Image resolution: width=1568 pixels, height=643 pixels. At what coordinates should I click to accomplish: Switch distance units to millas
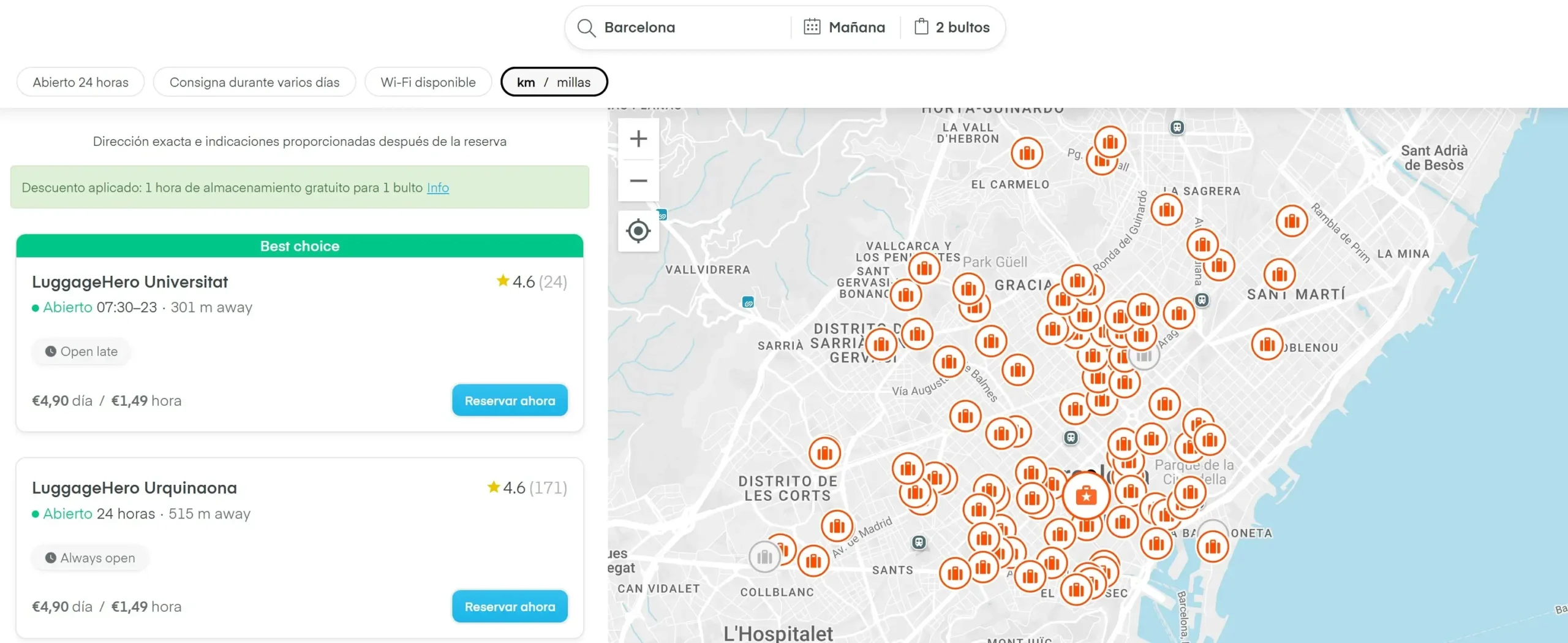[573, 82]
